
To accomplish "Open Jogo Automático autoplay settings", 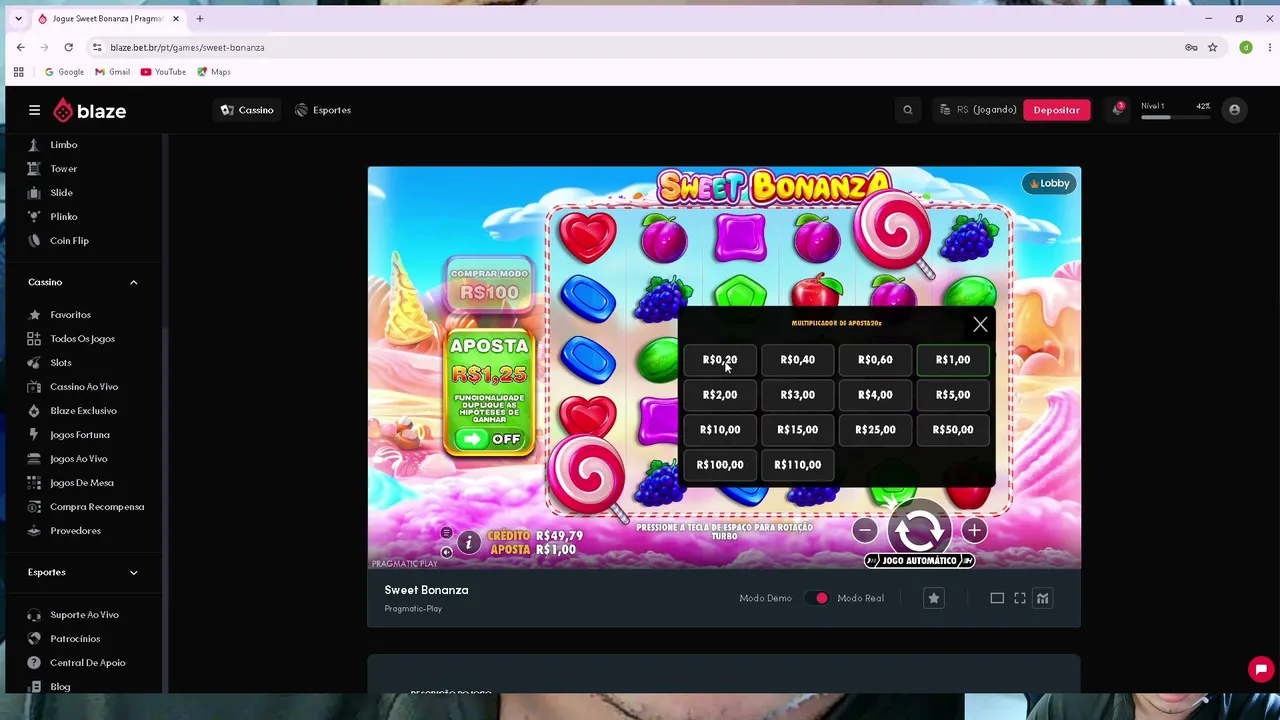I will tap(919, 561).
